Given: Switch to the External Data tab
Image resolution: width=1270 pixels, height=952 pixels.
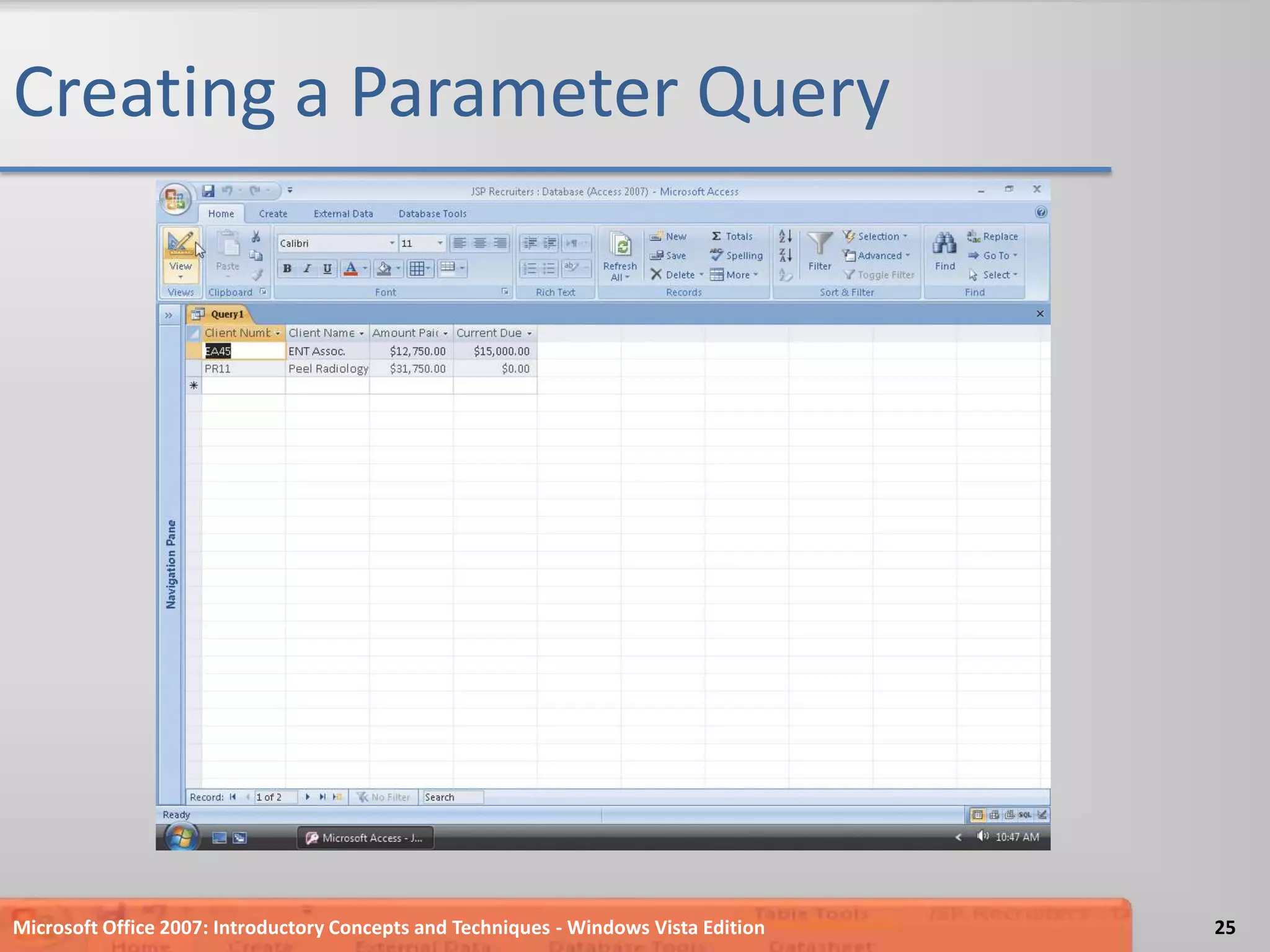Looking at the screenshot, I should click(x=344, y=214).
